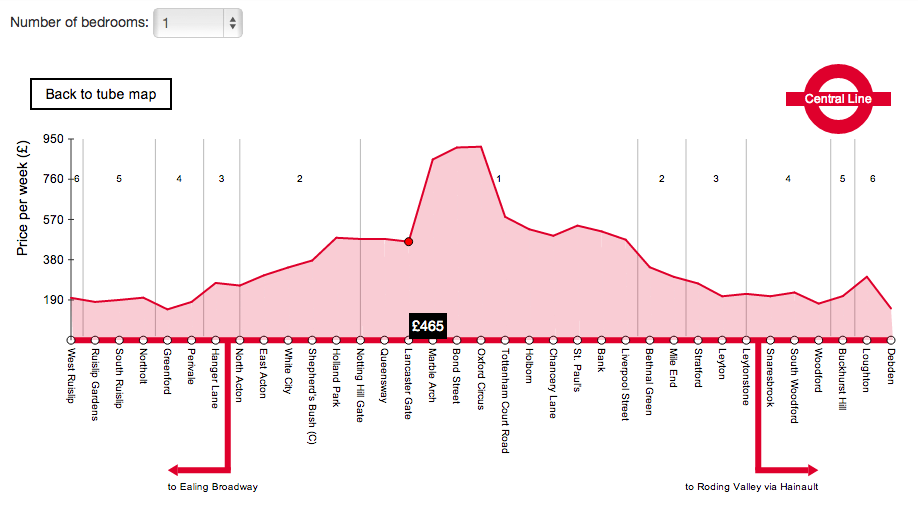Click the Back to tube map button

pos(101,94)
